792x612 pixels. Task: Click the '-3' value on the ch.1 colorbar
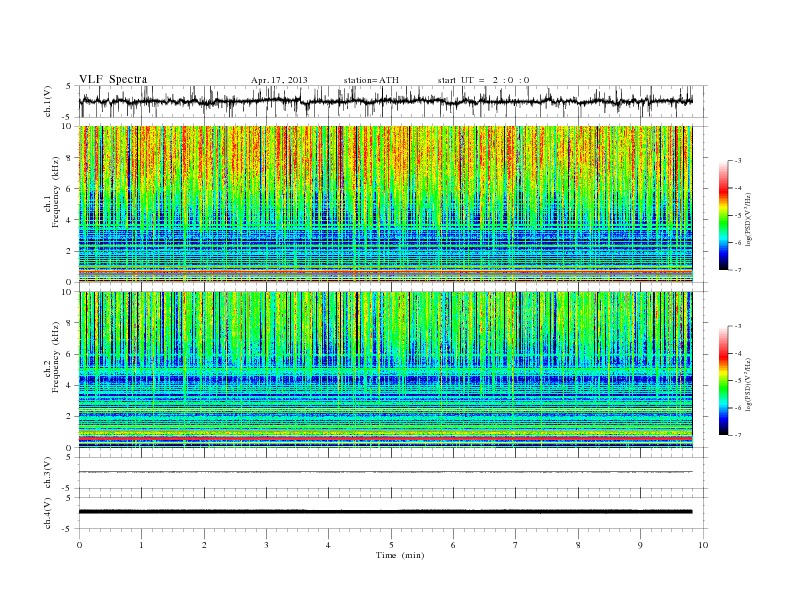(x=737, y=161)
